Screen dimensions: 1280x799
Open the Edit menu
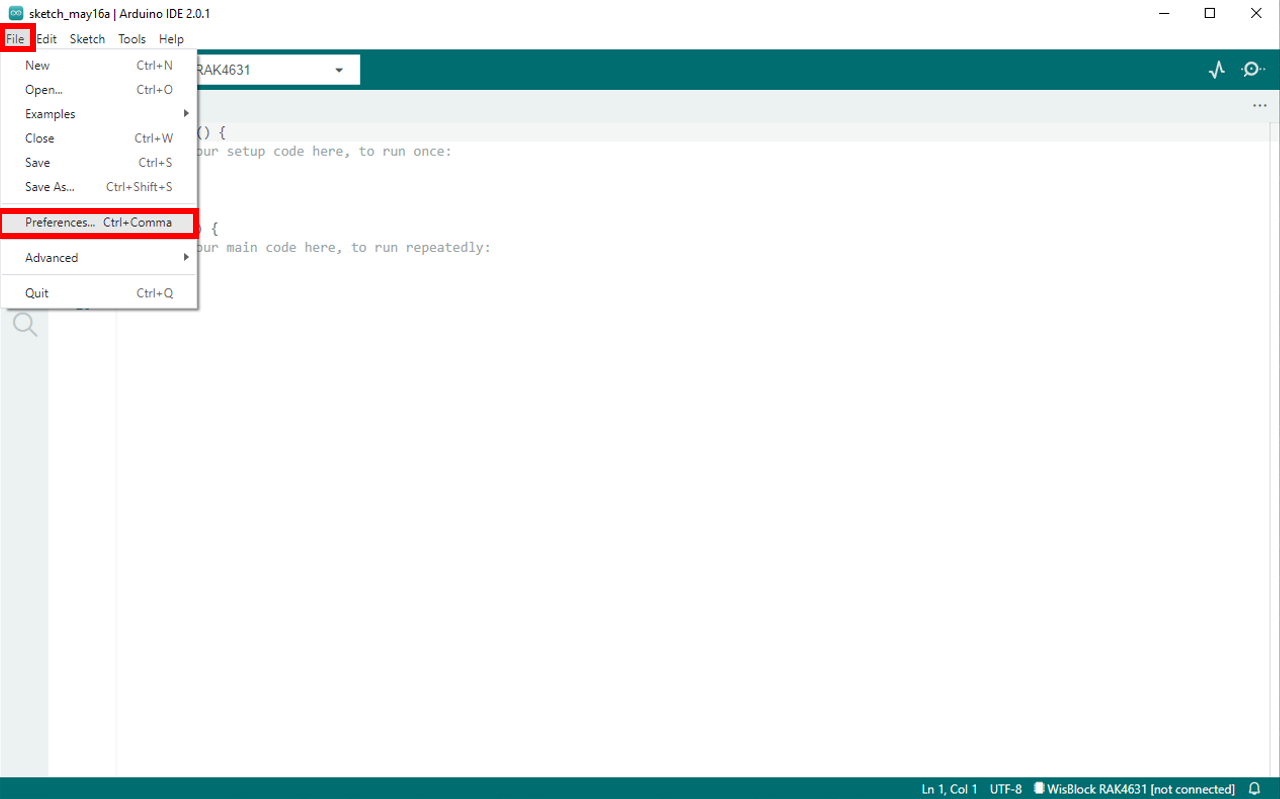click(47, 39)
